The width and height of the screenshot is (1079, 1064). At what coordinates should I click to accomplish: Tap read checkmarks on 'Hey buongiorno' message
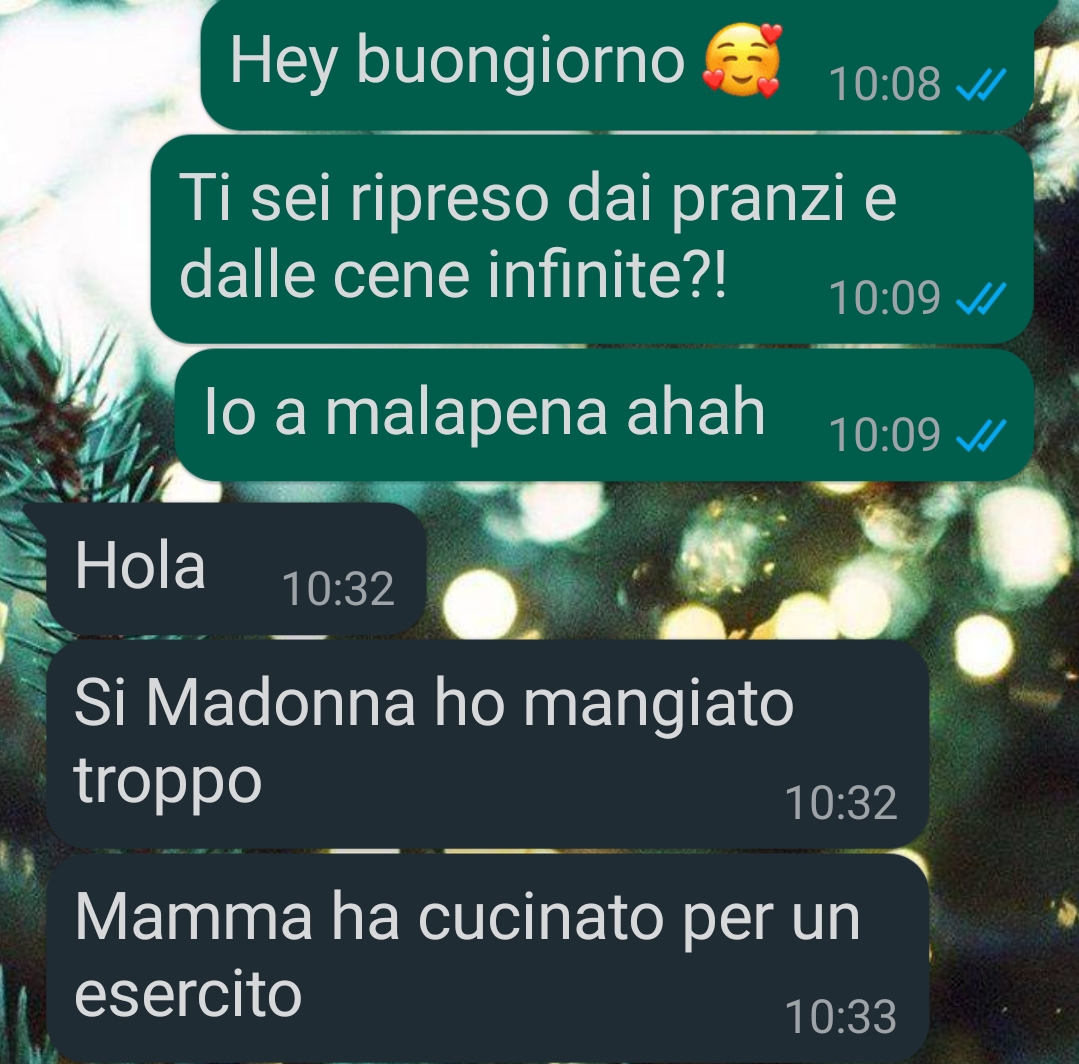click(982, 85)
